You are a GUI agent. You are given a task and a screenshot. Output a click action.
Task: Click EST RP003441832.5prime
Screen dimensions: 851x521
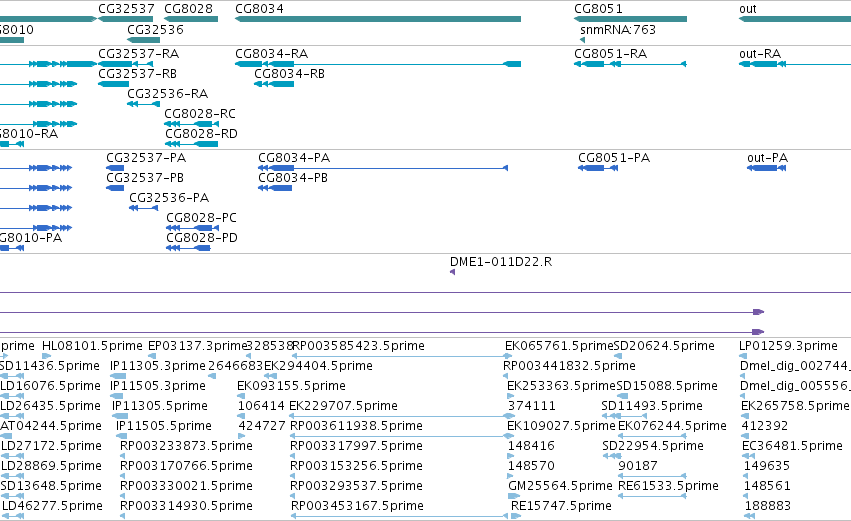(569, 366)
